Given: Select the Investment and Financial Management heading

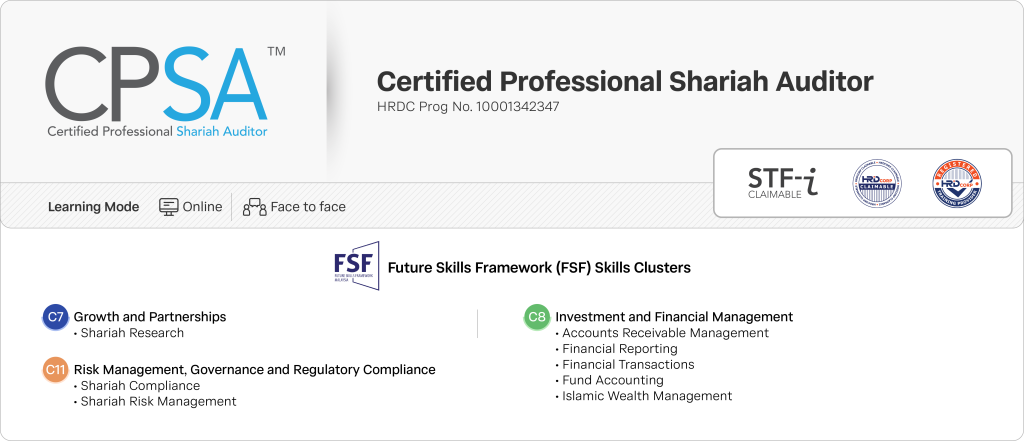Looking at the screenshot, I should pyautogui.click(x=674, y=317).
